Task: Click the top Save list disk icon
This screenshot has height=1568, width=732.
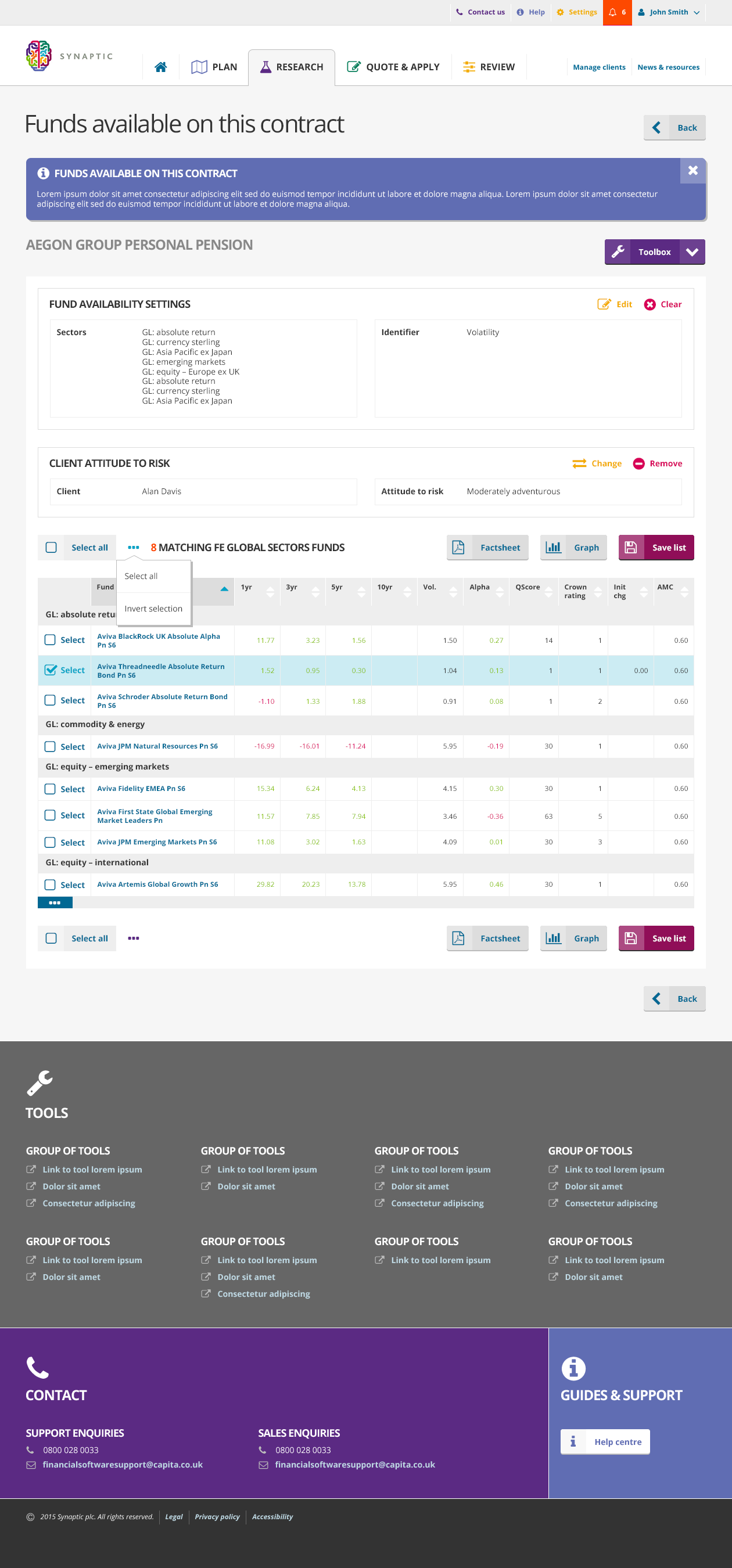Action: click(631, 547)
